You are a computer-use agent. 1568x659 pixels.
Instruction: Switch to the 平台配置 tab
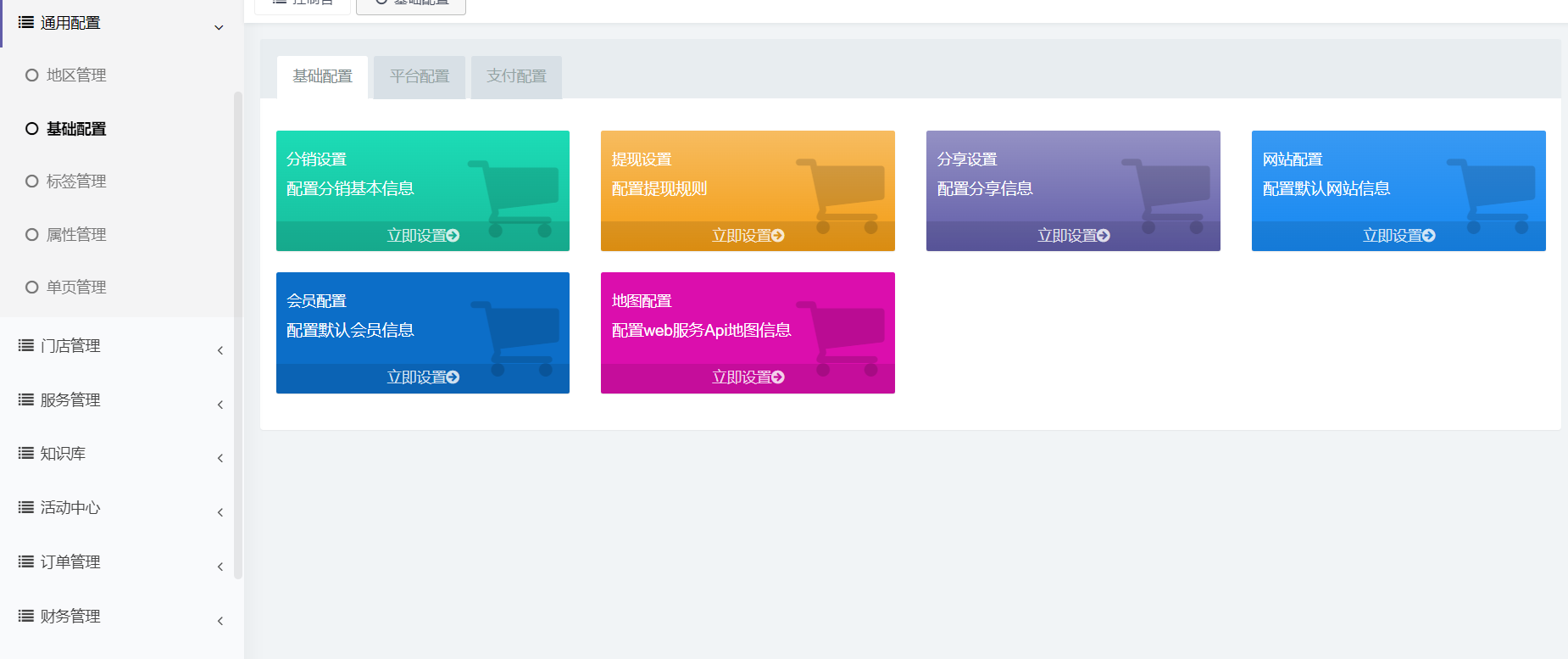coord(420,77)
